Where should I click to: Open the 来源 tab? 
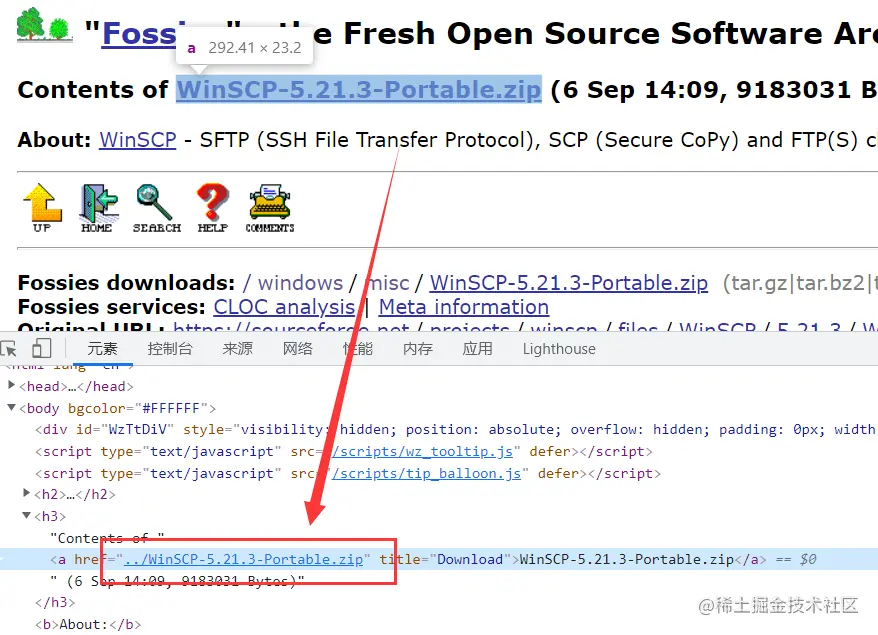pos(237,349)
